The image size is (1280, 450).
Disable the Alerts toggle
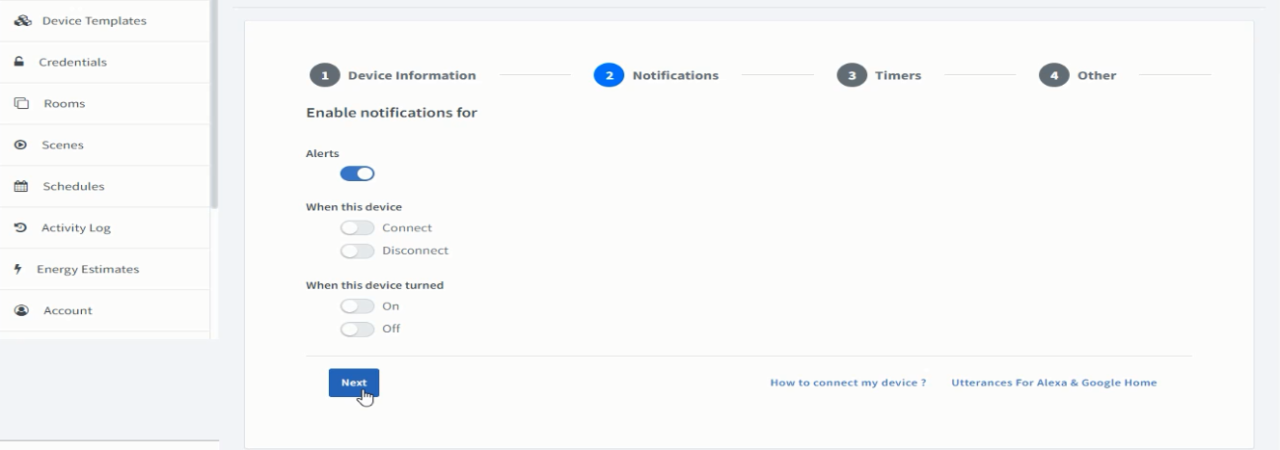click(357, 174)
